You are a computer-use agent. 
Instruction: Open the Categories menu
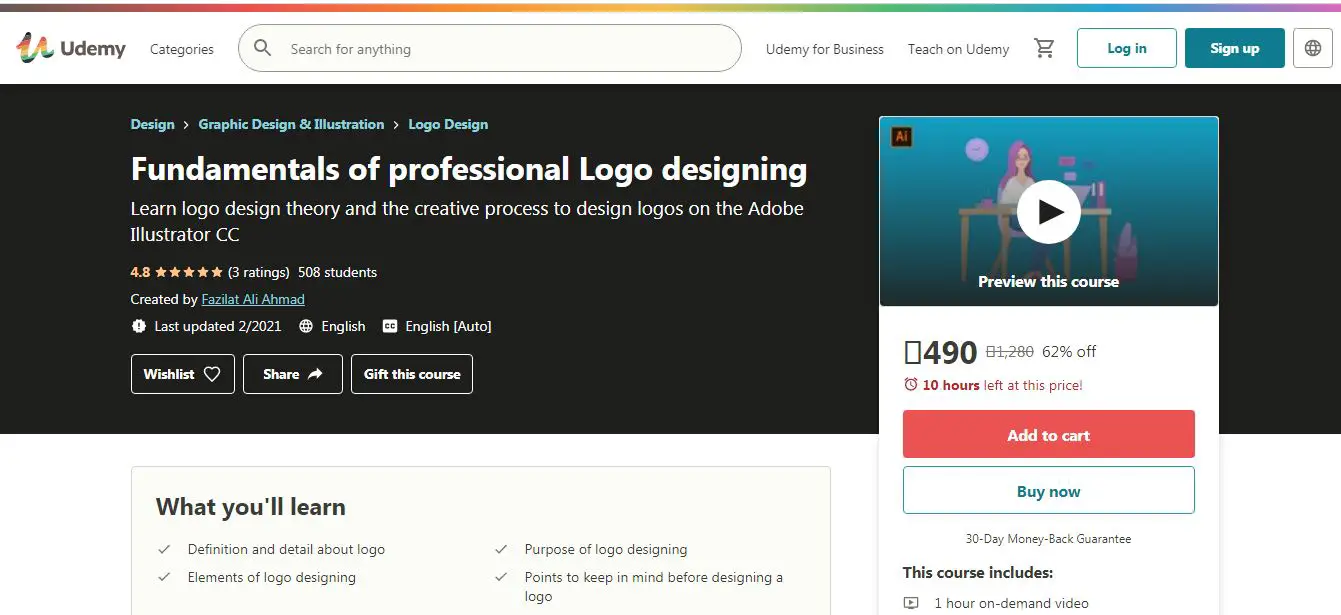tap(182, 49)
